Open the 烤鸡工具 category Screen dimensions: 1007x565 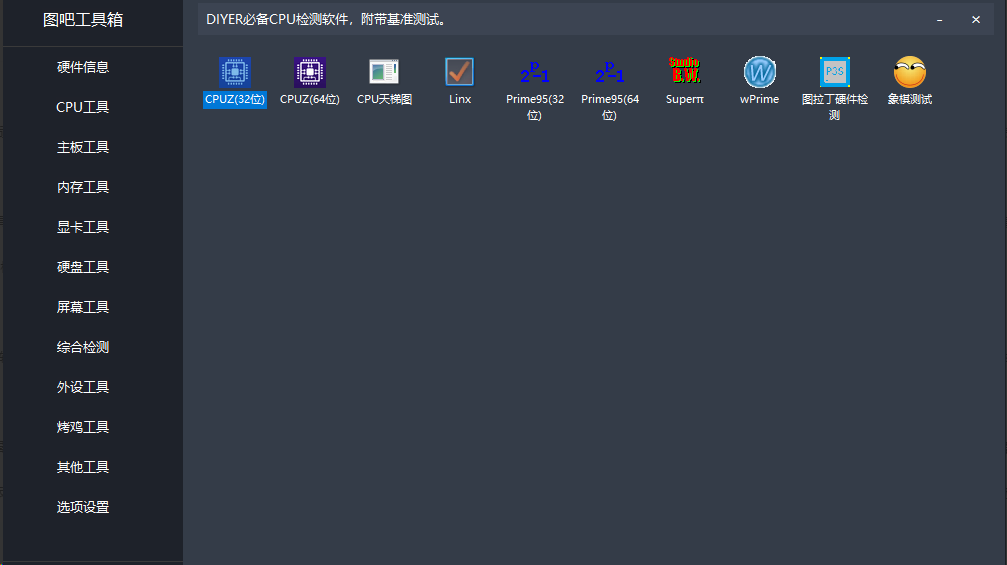click(x=83, y=427)
